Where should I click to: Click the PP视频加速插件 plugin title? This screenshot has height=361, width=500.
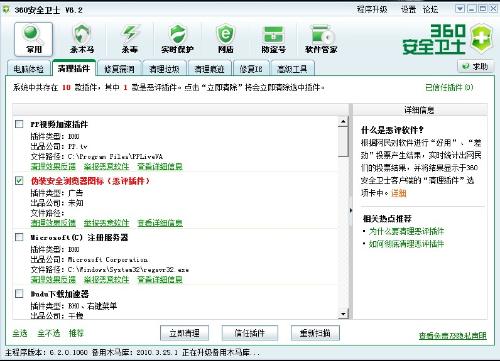click(59, 124)
